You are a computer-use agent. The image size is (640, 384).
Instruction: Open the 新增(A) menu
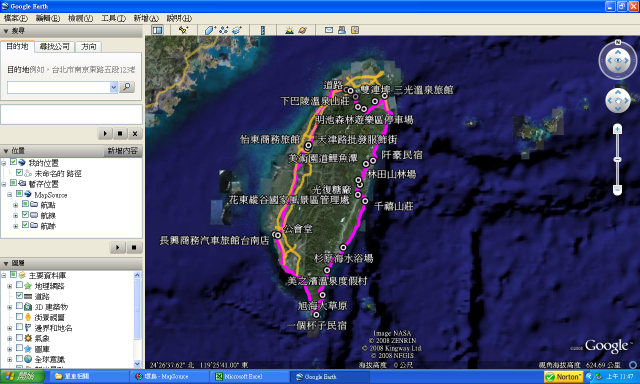146,18
